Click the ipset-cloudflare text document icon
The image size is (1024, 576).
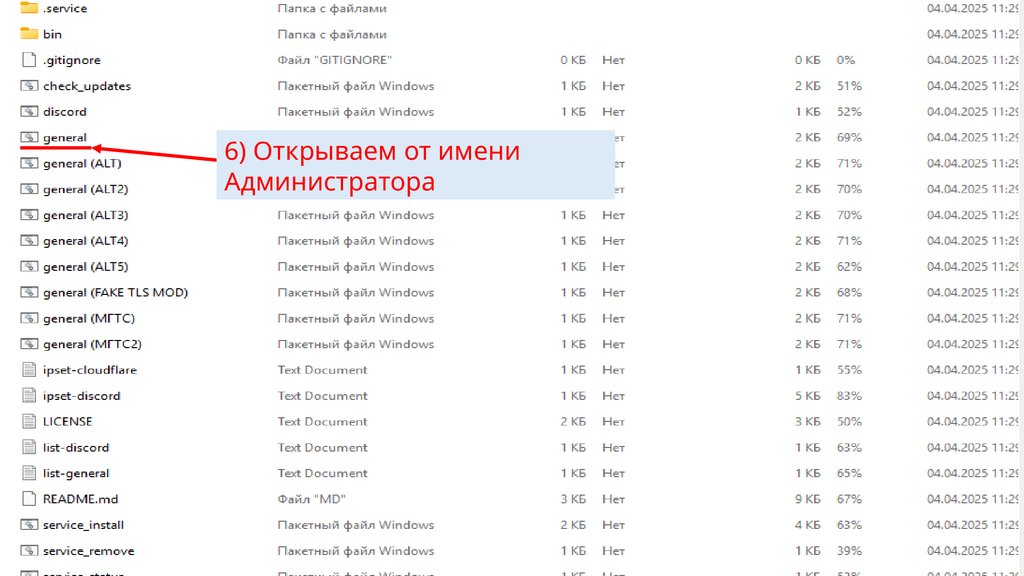pos(29,370)
